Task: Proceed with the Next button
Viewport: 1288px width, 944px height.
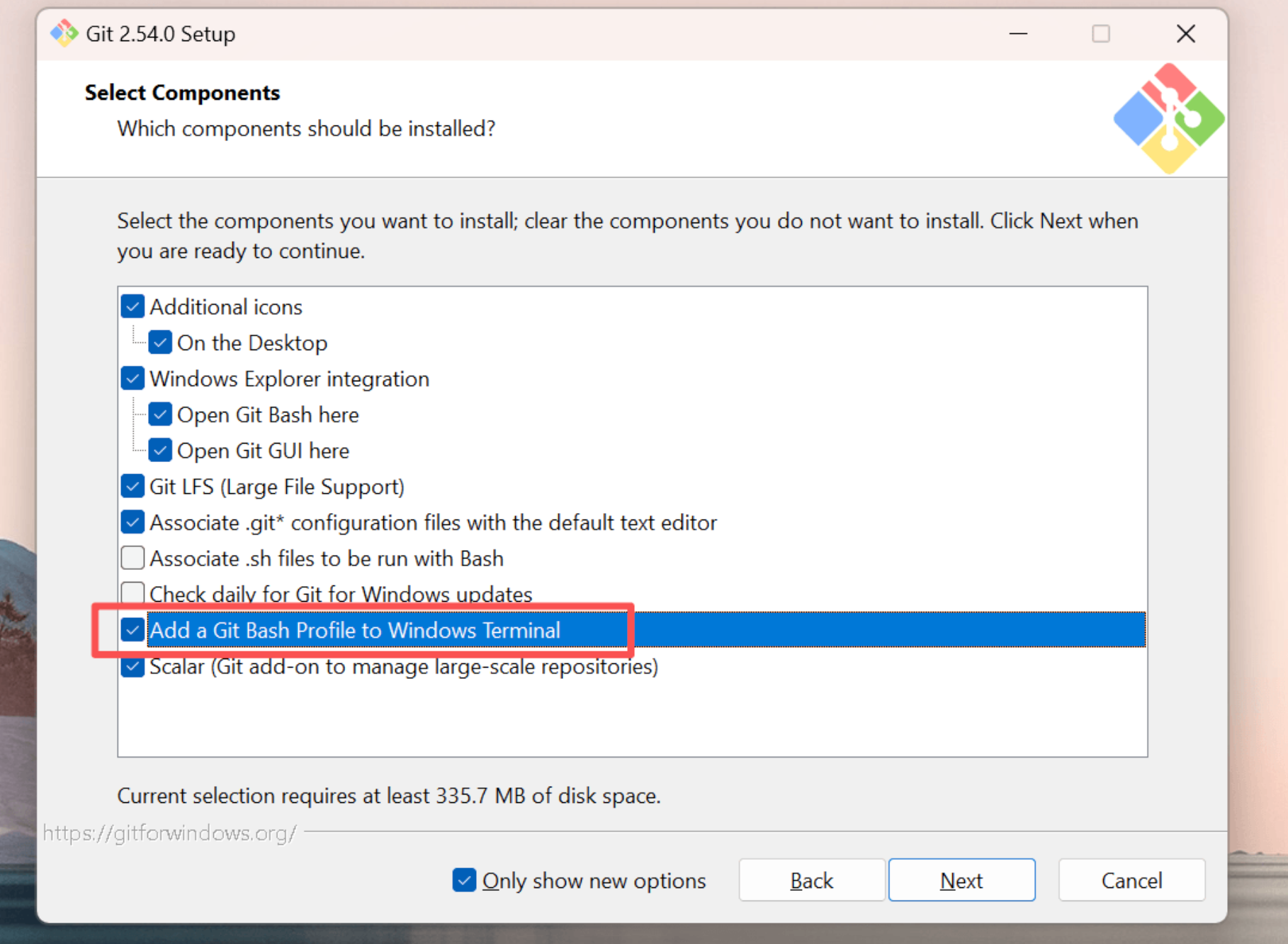Action: [961, 880]
